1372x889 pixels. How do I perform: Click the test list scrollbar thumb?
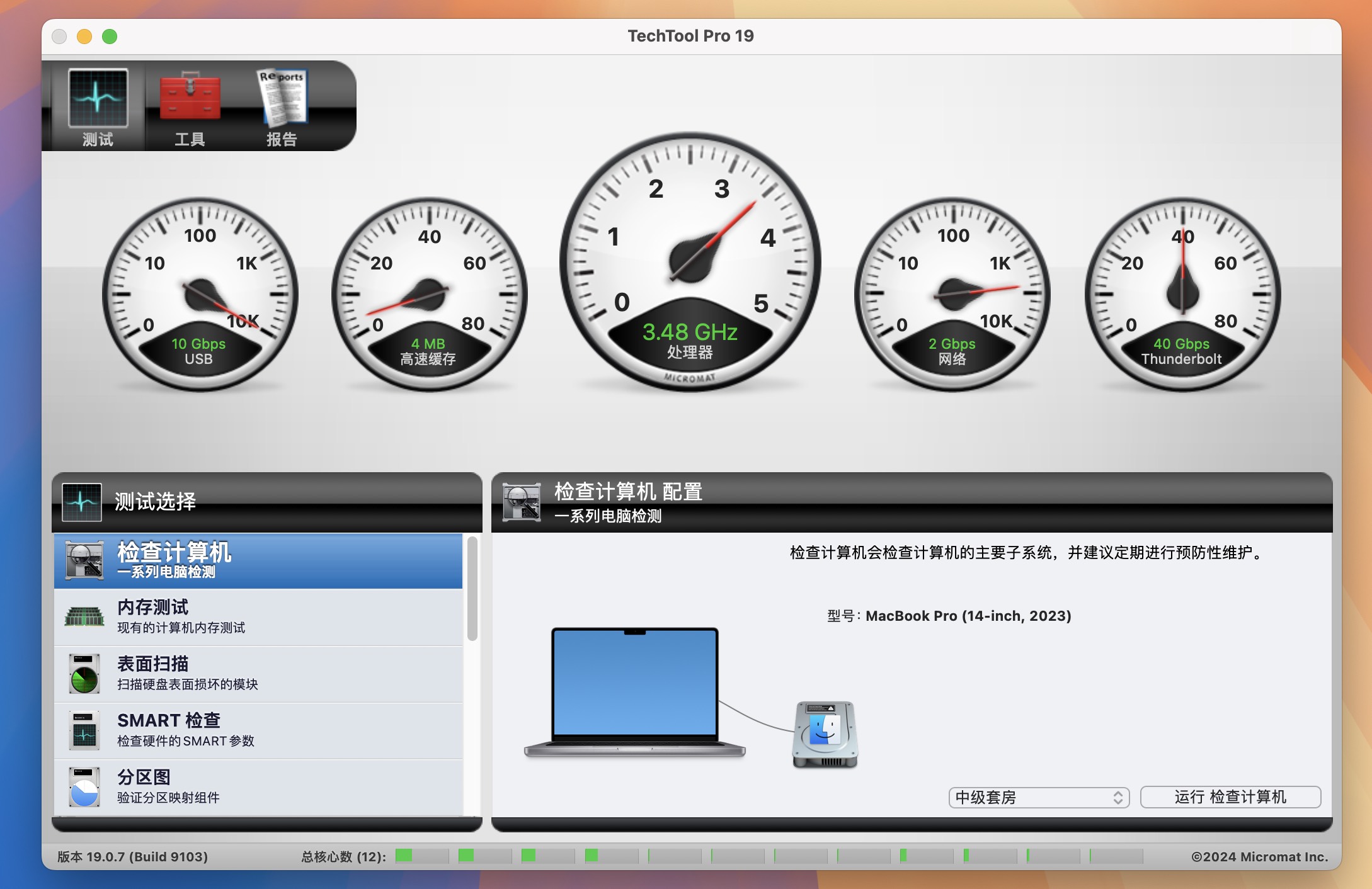[472, 588]
